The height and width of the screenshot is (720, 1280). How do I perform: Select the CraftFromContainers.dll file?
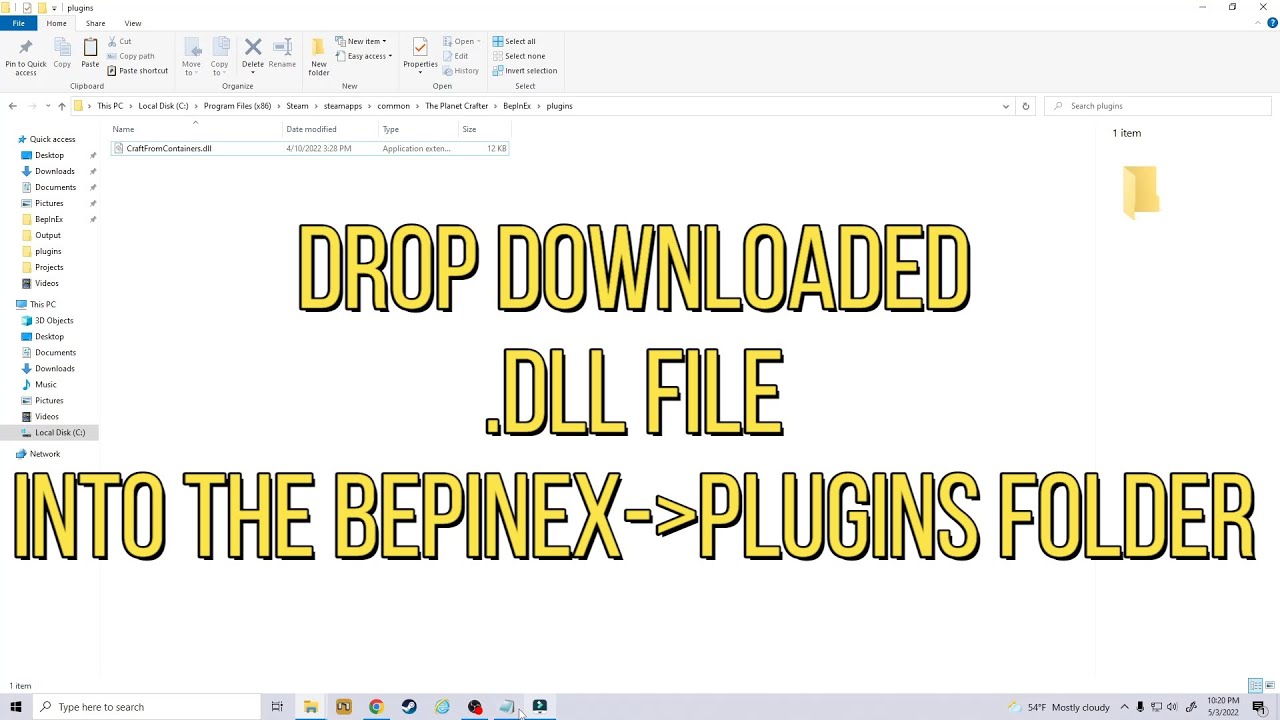pyautogui.click(x=310, y=148)
